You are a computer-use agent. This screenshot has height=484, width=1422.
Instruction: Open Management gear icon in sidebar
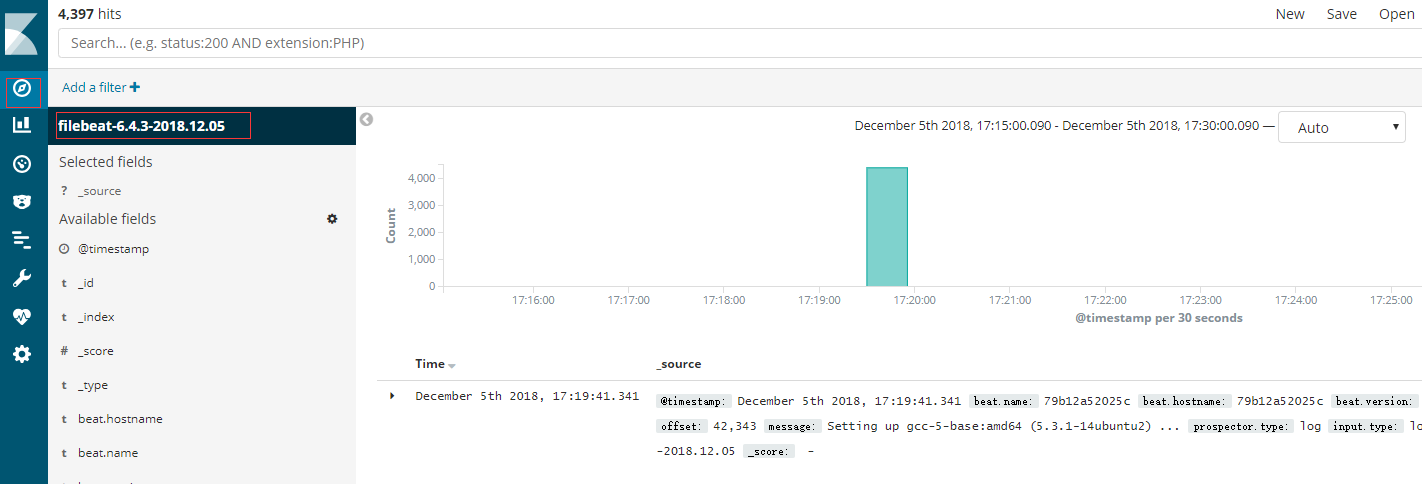(22, 353)
